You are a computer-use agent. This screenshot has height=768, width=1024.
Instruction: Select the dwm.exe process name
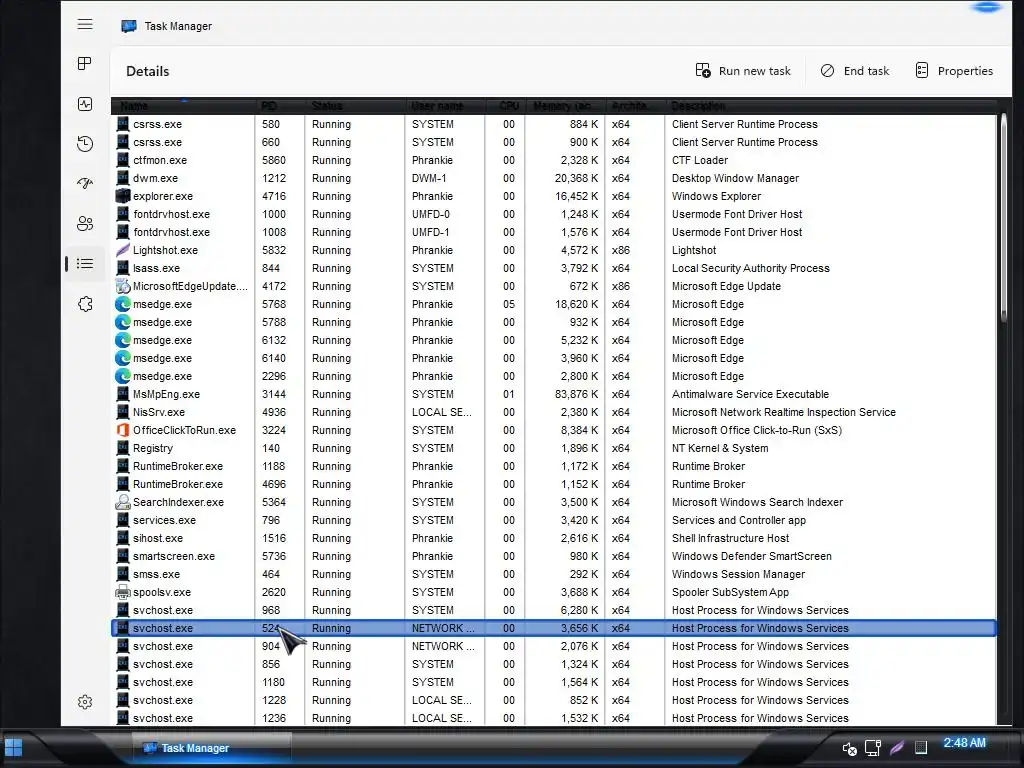tap(155, 178)
